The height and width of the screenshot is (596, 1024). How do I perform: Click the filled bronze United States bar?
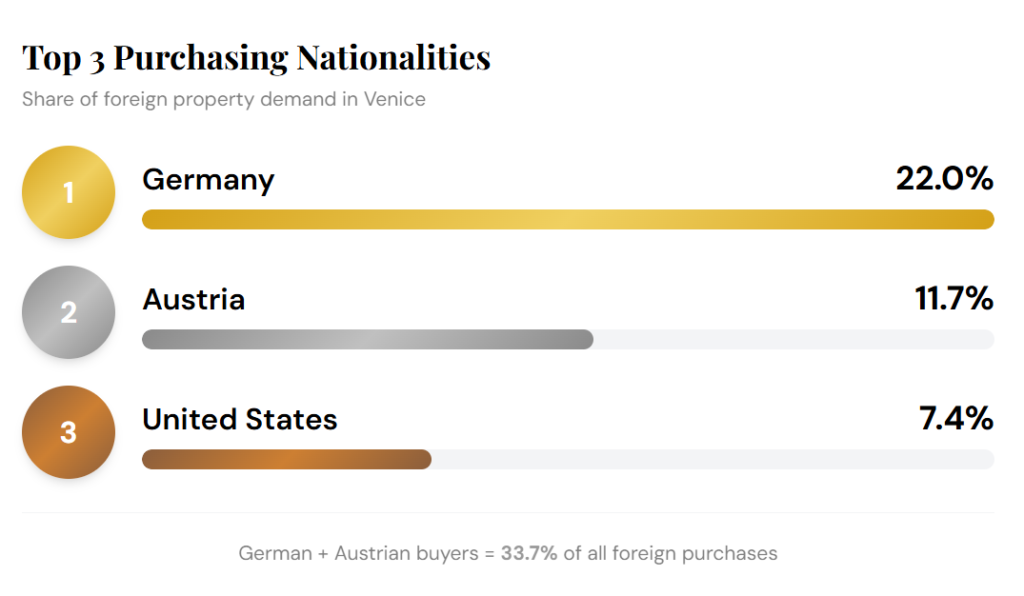click(x=286, y=460)
